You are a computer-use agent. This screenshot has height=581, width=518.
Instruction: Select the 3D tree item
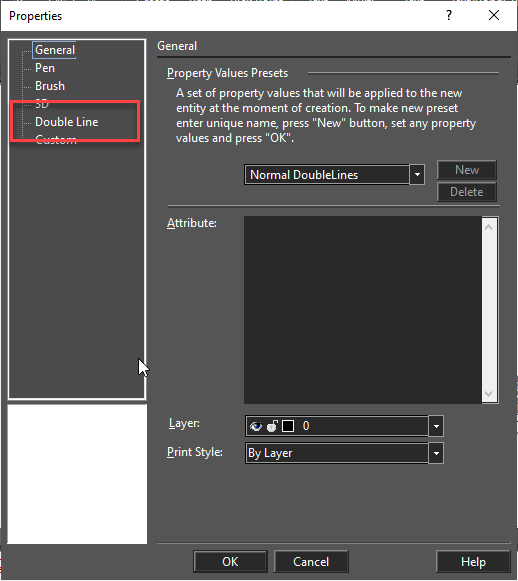(42, 104)
